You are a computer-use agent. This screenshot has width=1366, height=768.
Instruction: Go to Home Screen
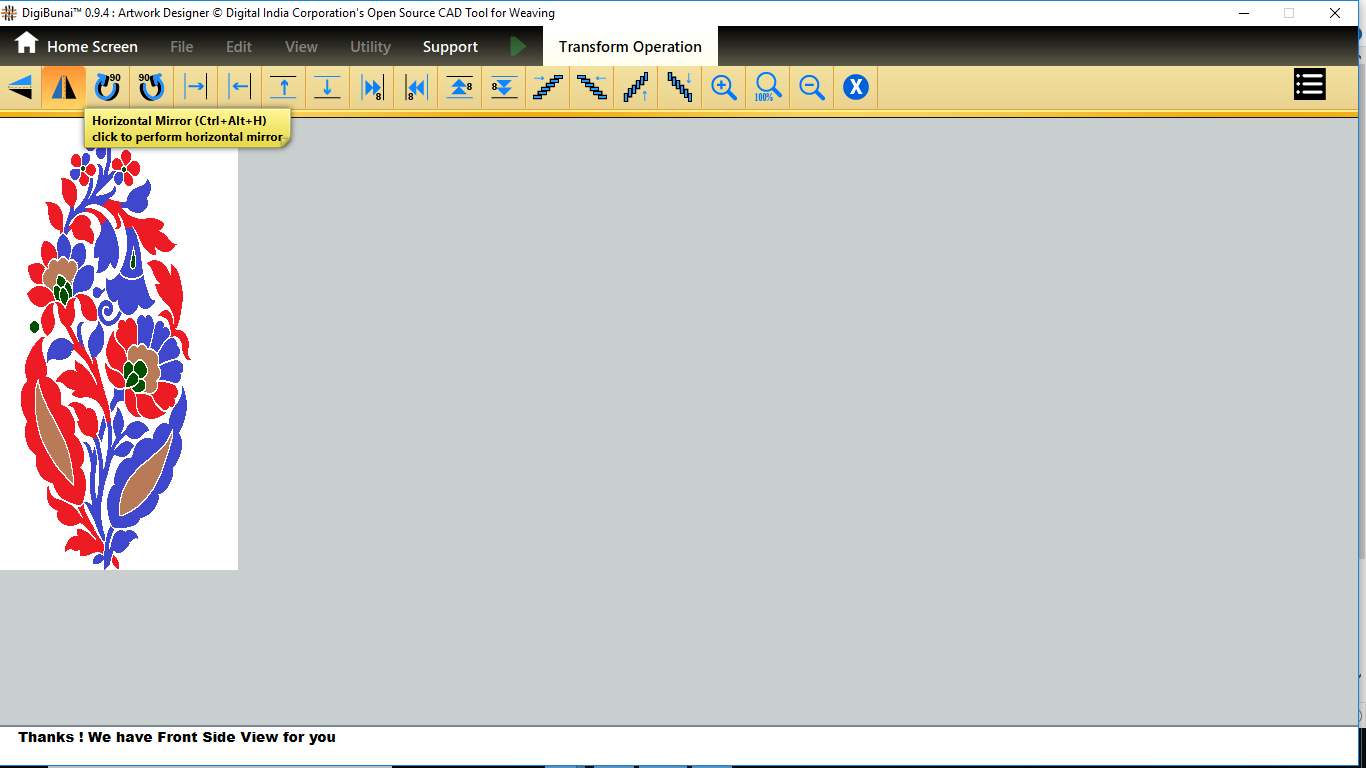point(76,46)
